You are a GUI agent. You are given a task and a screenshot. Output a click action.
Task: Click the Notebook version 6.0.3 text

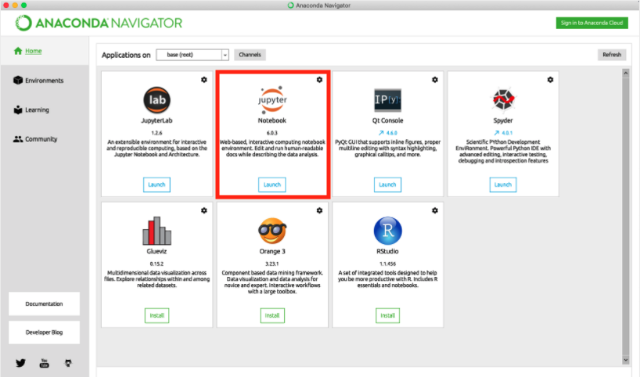coord(272,133)
